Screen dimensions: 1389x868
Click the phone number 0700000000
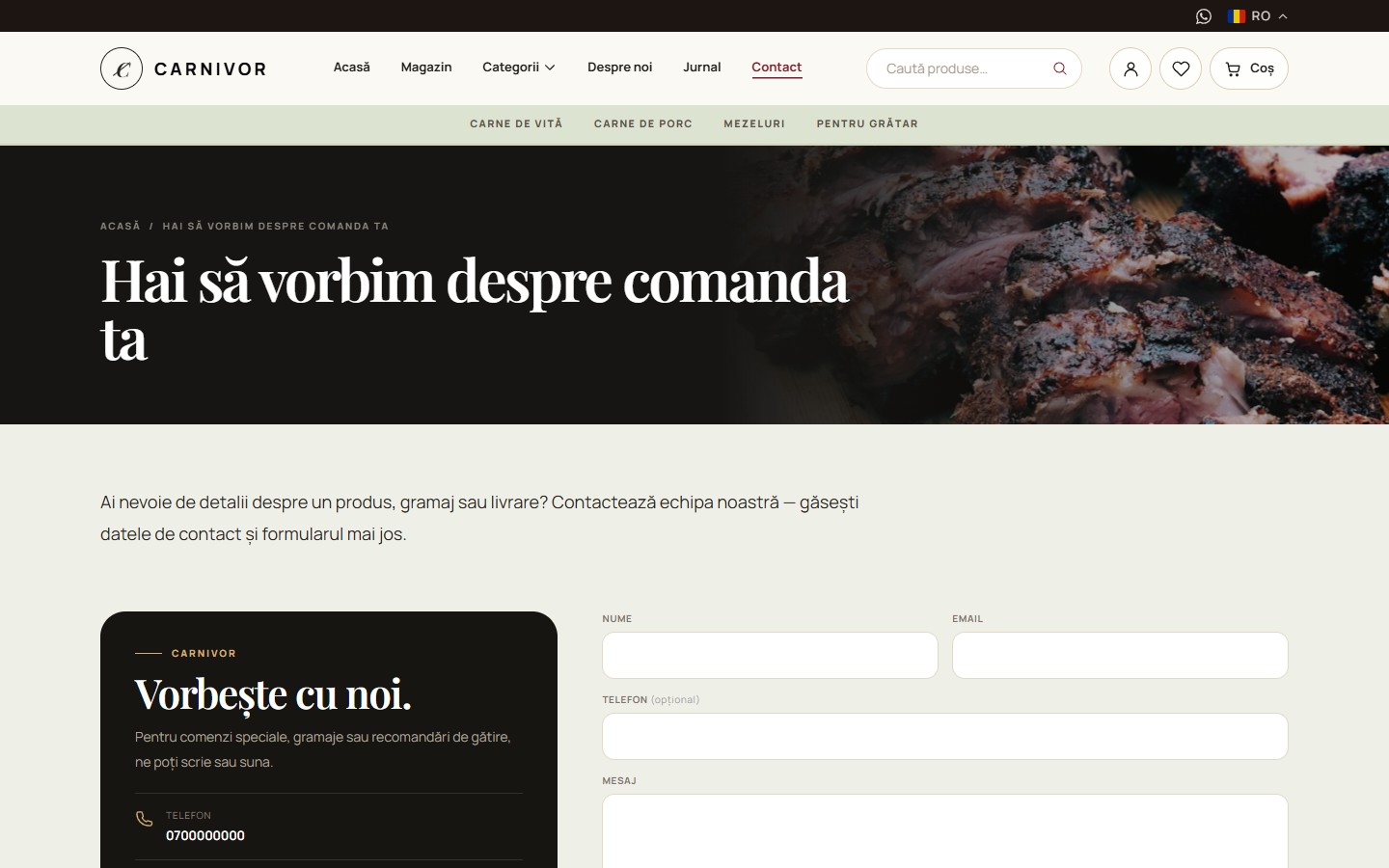point(205,835)
